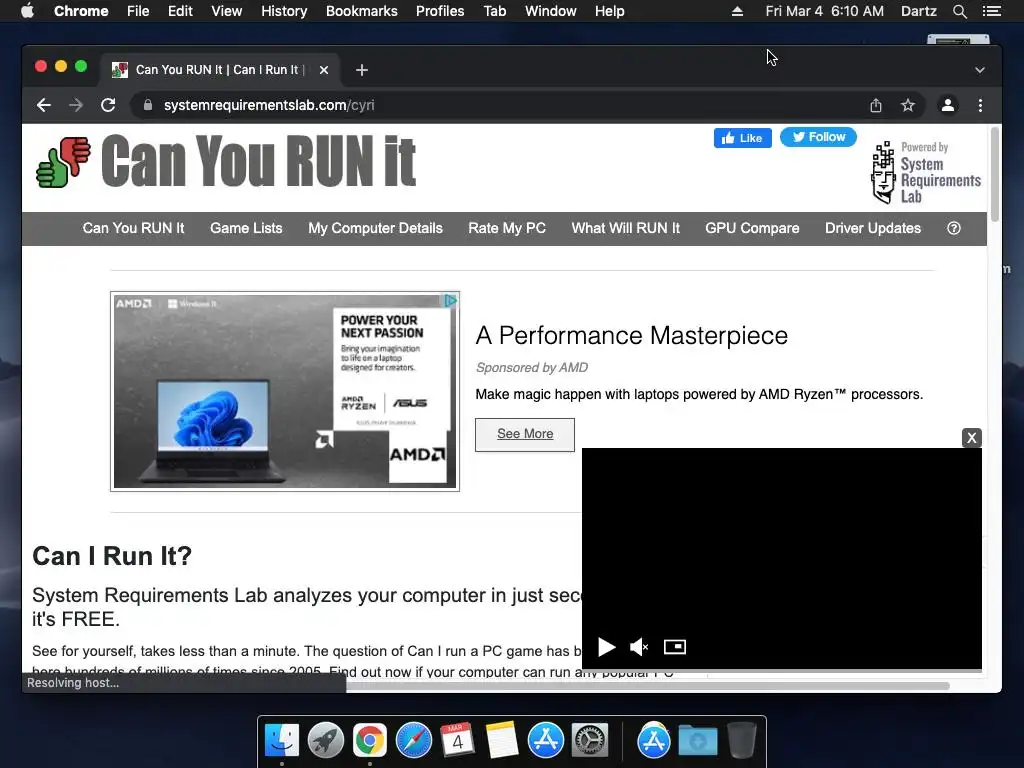
Task: Open the Downloads folder in the Dock
Action: coord(697,741)
